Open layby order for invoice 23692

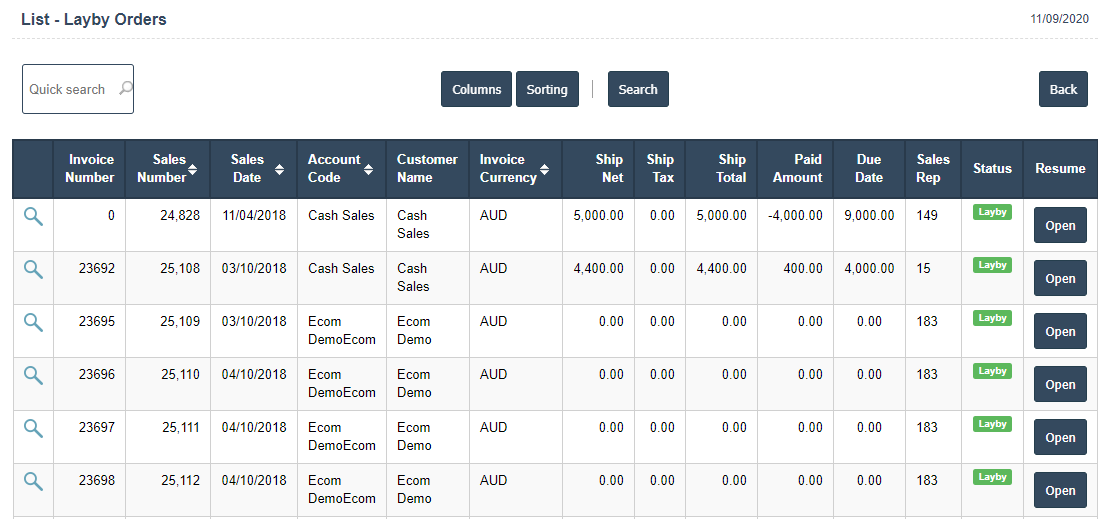(1060, 279)
